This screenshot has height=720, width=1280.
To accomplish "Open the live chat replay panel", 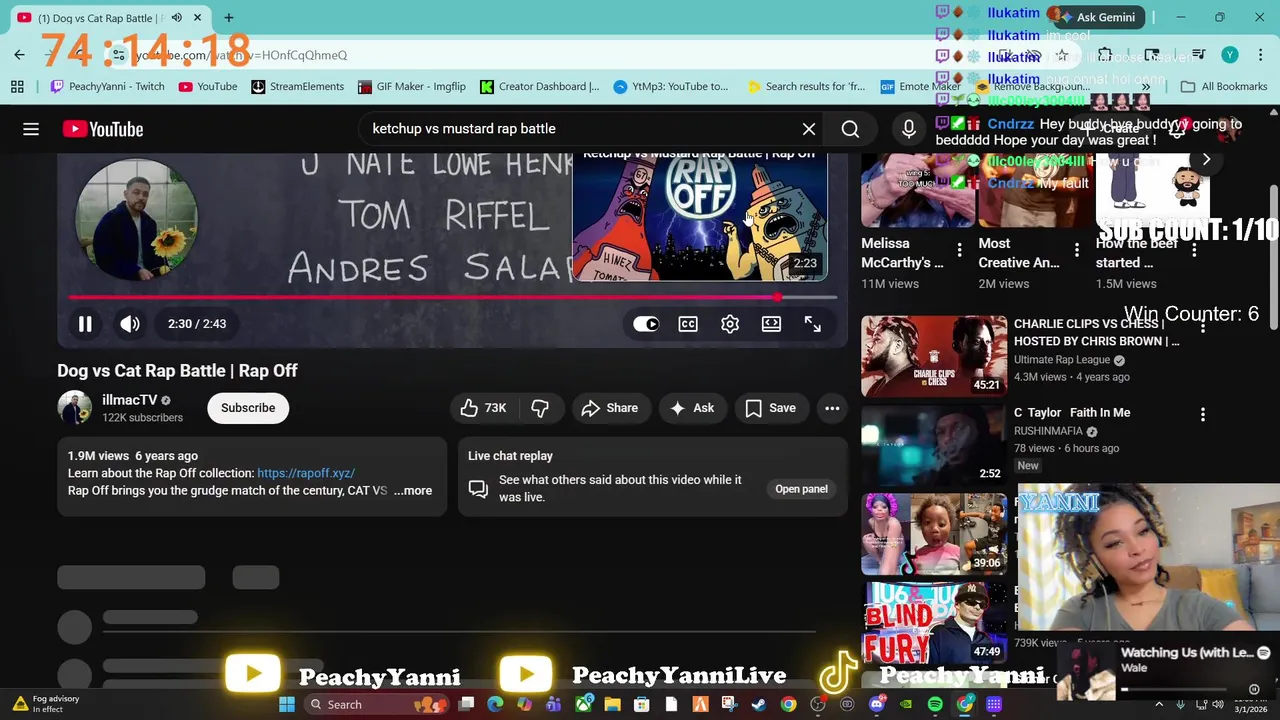I will [801, 489].
